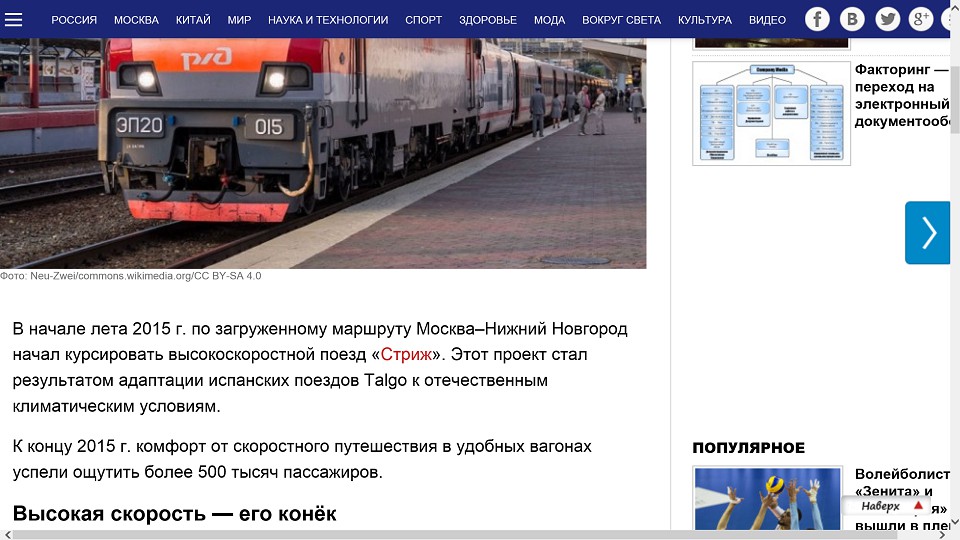
Task: Share via Facebook icon
Action: [817, 20]
